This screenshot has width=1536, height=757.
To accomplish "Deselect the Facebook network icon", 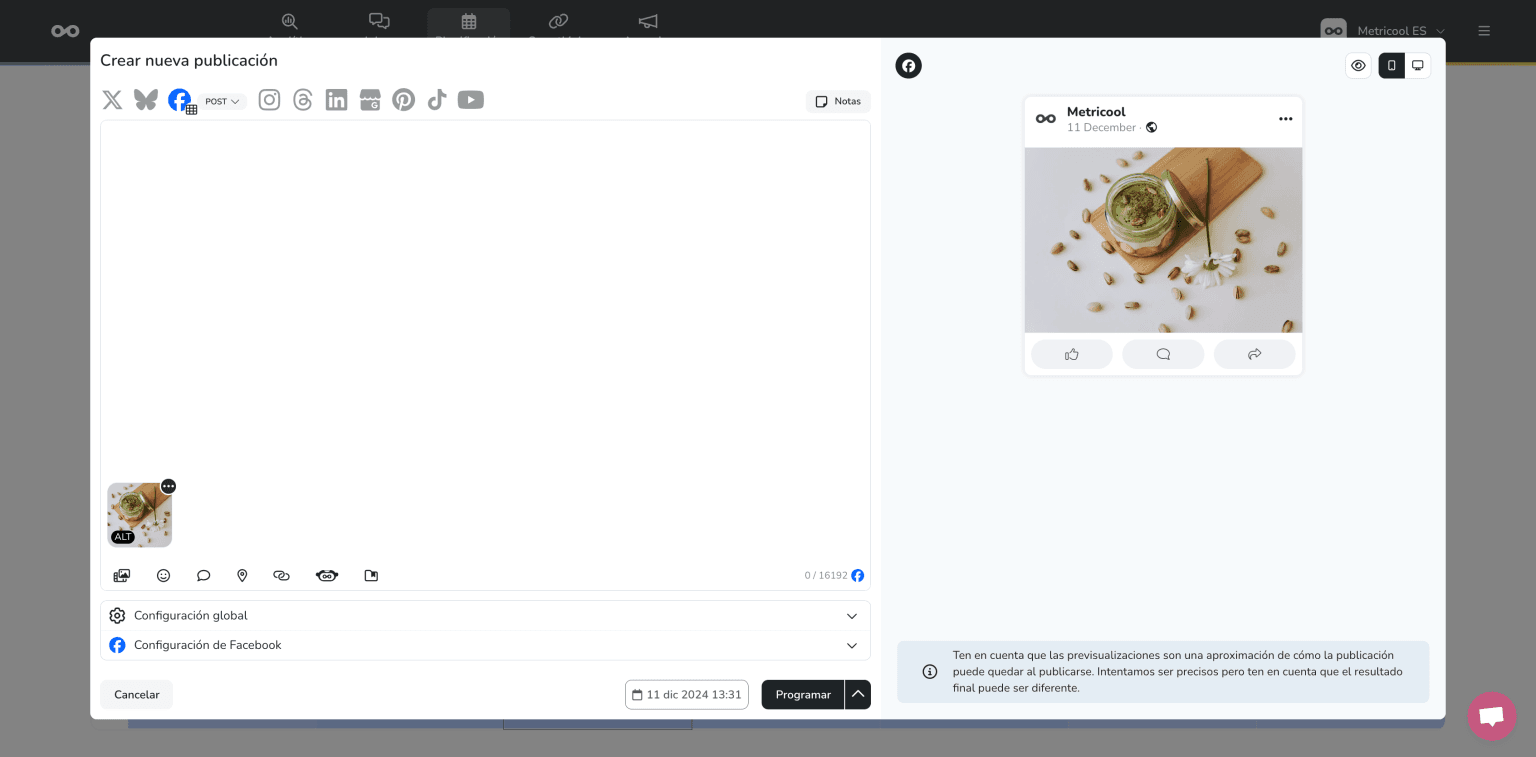I will point(179,99).
